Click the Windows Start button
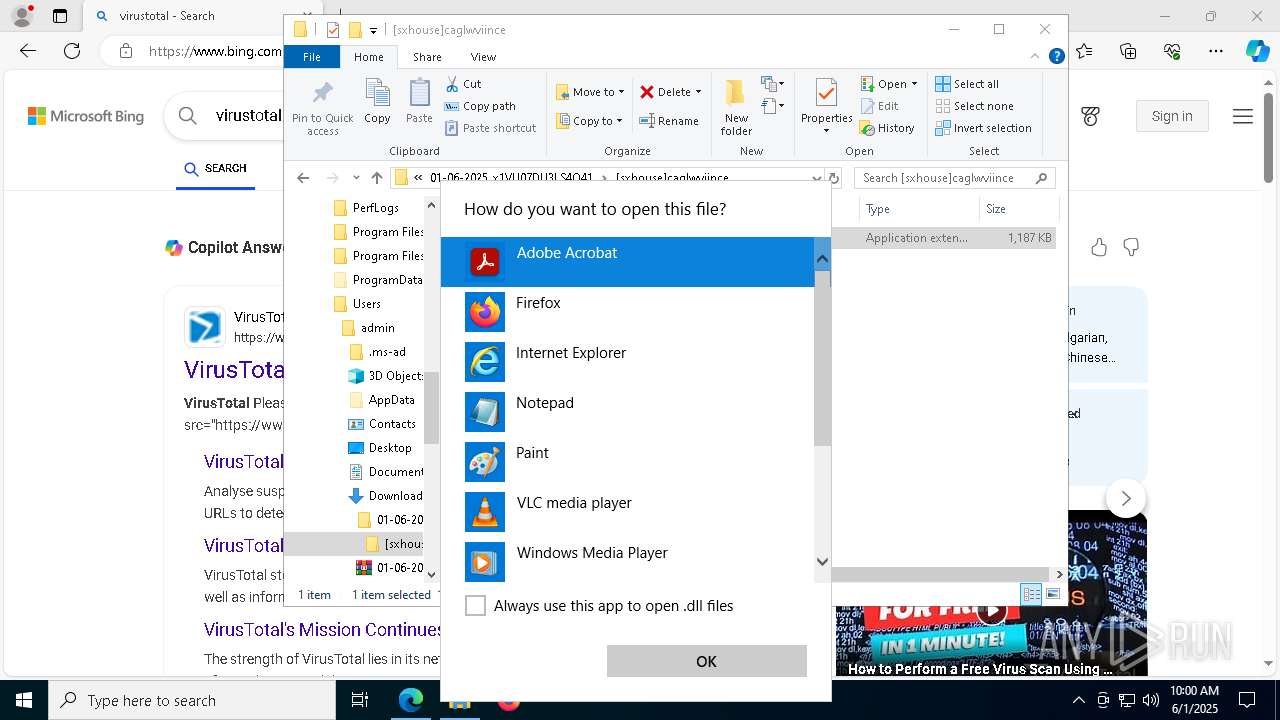Image resolution: width=1280 pixels, height=720 pixels. coord(24,700)
